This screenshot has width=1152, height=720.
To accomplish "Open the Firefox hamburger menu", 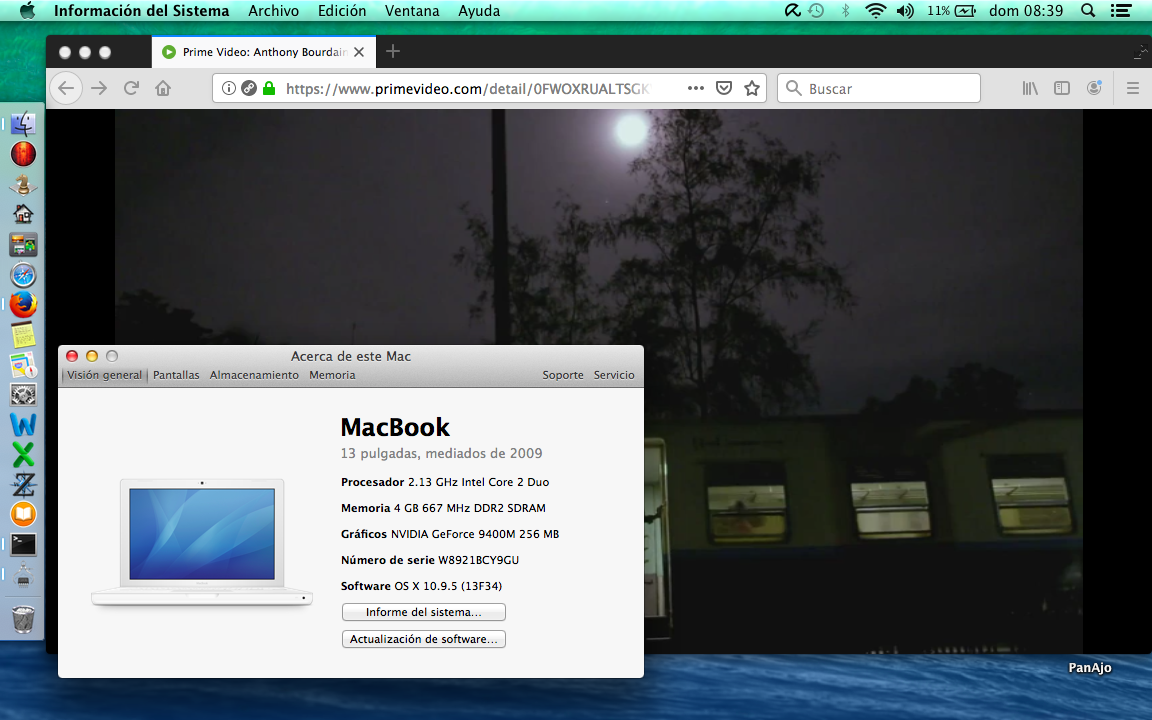I will (1133, 88).
